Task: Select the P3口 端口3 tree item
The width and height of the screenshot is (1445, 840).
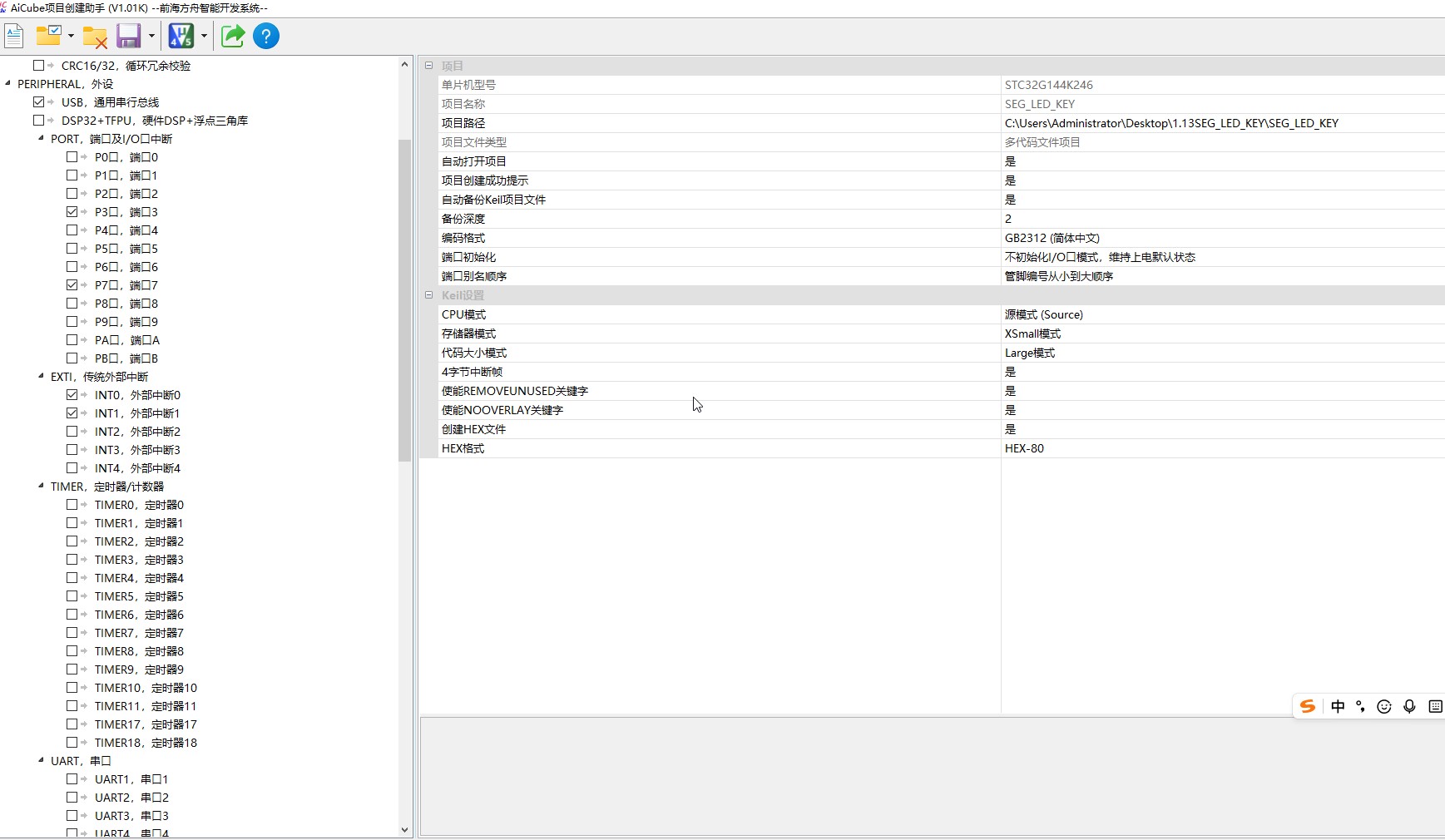Action: 126,212
